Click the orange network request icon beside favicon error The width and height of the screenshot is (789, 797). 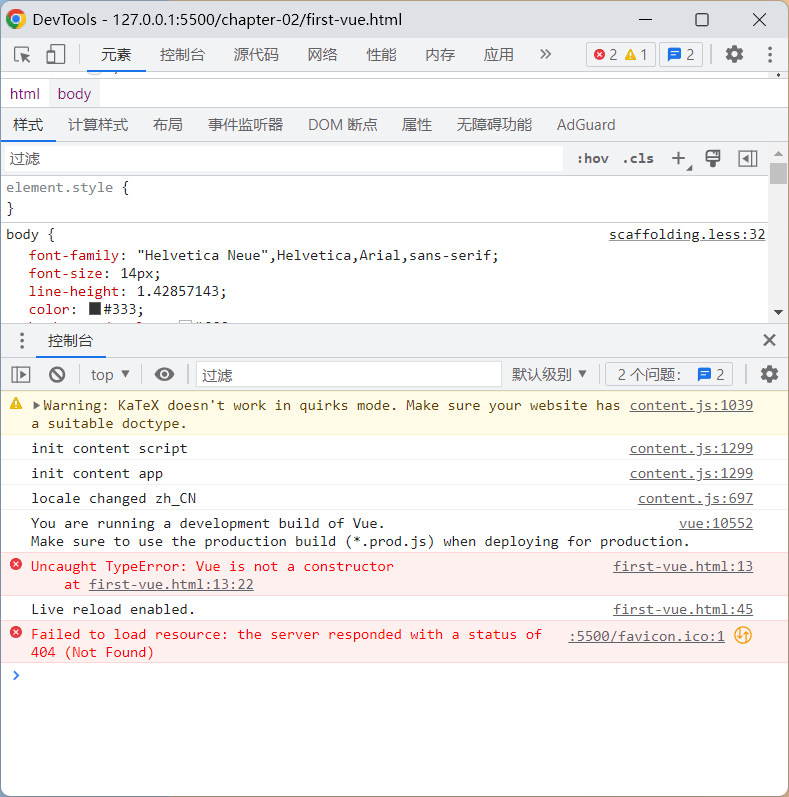tap(743, 635)
